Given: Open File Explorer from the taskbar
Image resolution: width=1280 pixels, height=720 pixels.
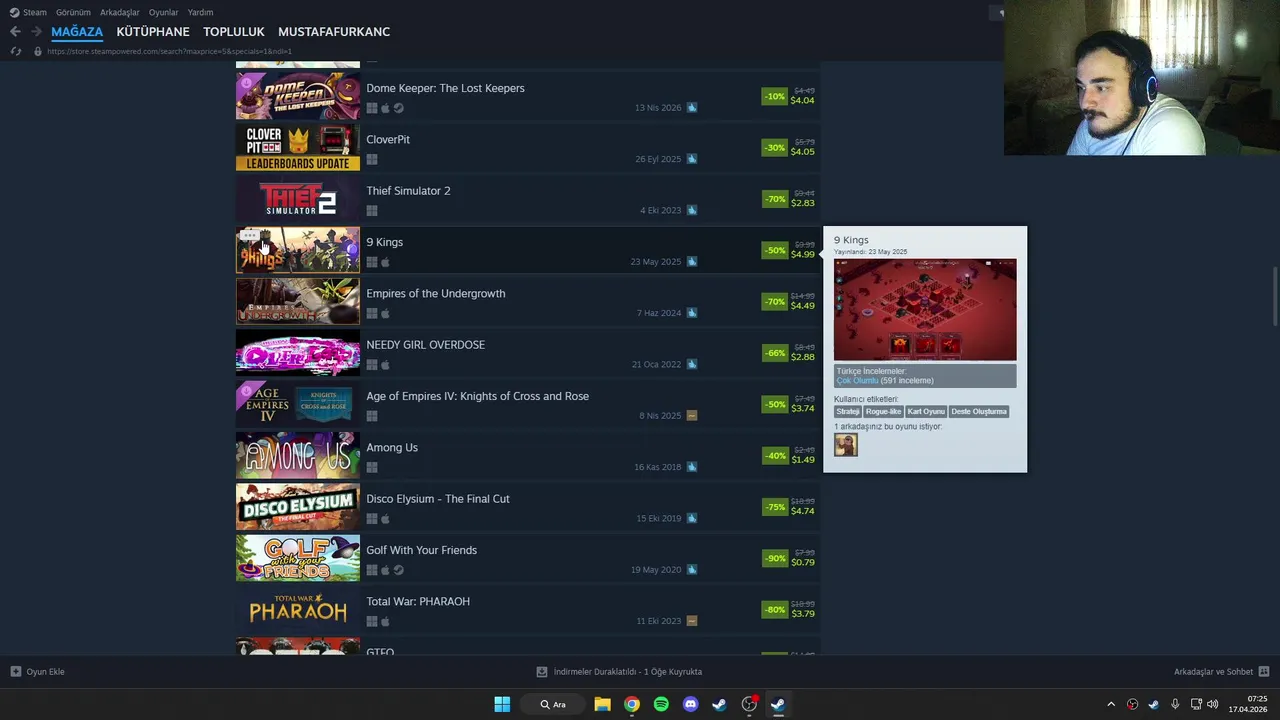Looking at the screenshot, I should coord(602,704).
